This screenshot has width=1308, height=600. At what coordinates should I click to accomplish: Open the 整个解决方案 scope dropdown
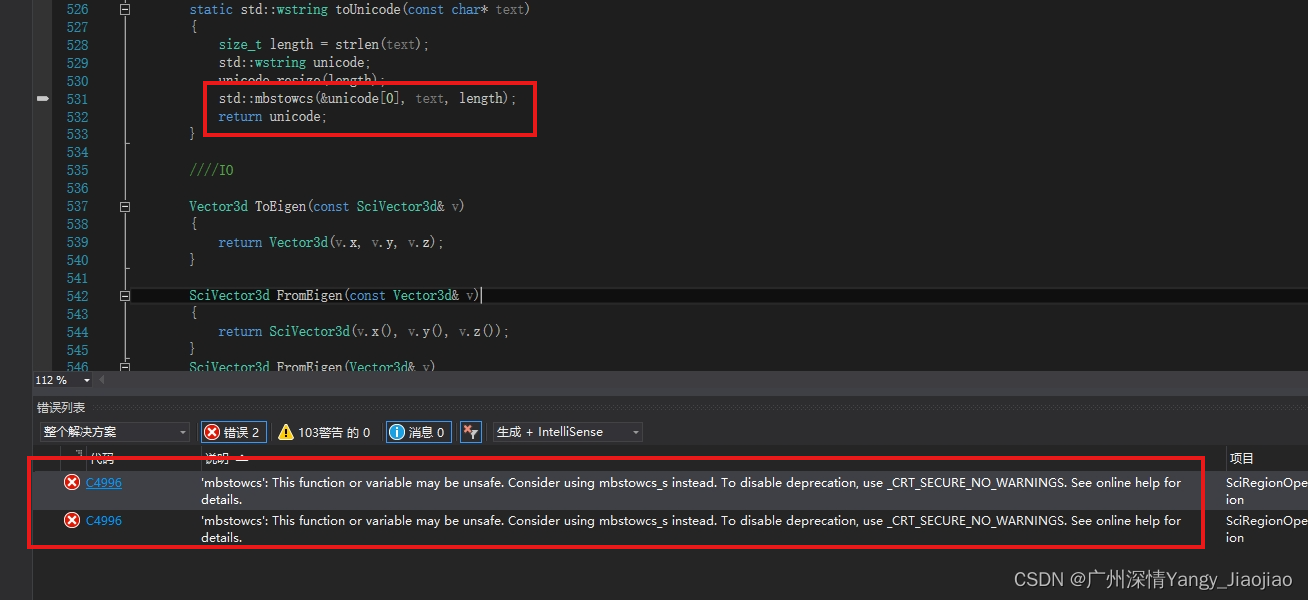click(x=114, y=432)
